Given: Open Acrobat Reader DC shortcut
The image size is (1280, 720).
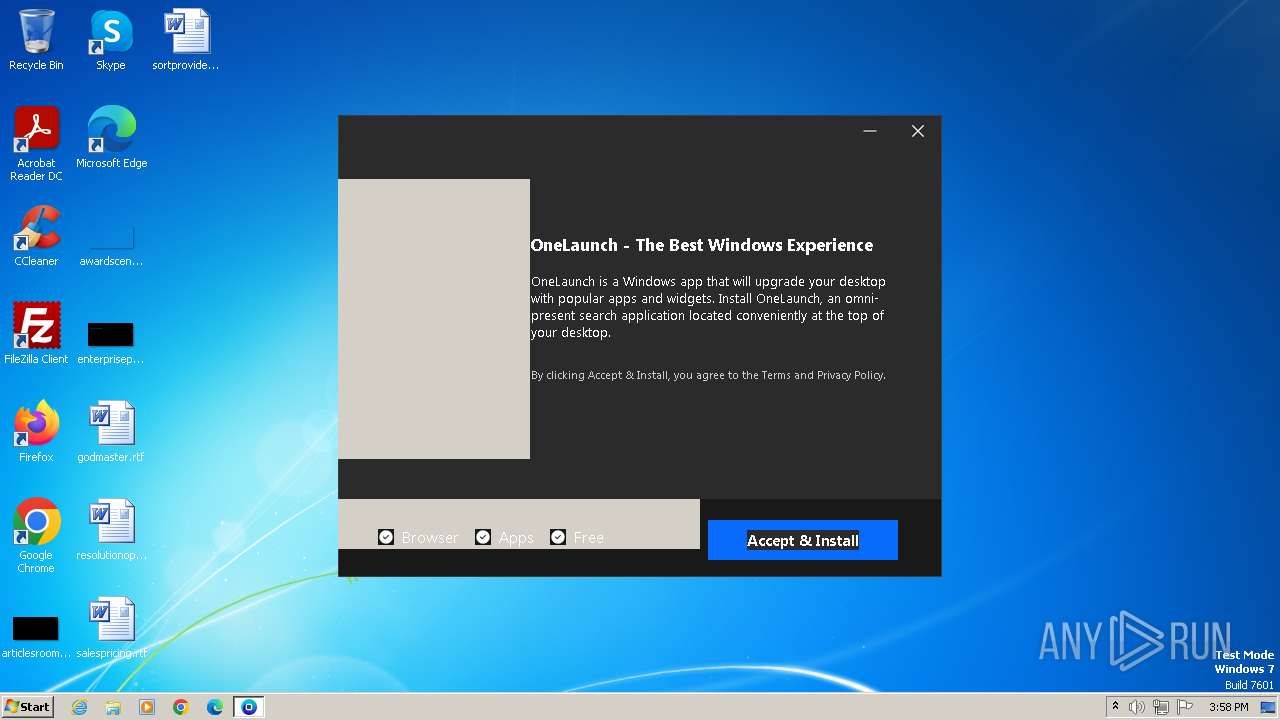Looking at the screenshot, I should (x=36, y=144).
